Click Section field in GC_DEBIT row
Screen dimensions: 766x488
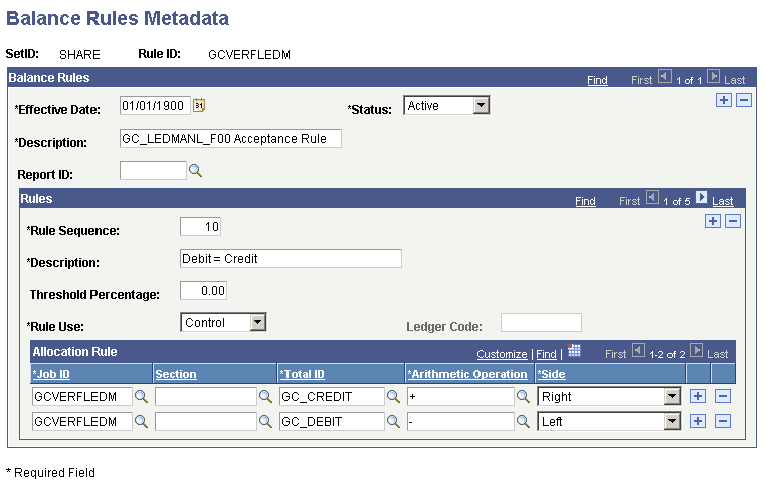pyautogui.click(x=206, y=422)
